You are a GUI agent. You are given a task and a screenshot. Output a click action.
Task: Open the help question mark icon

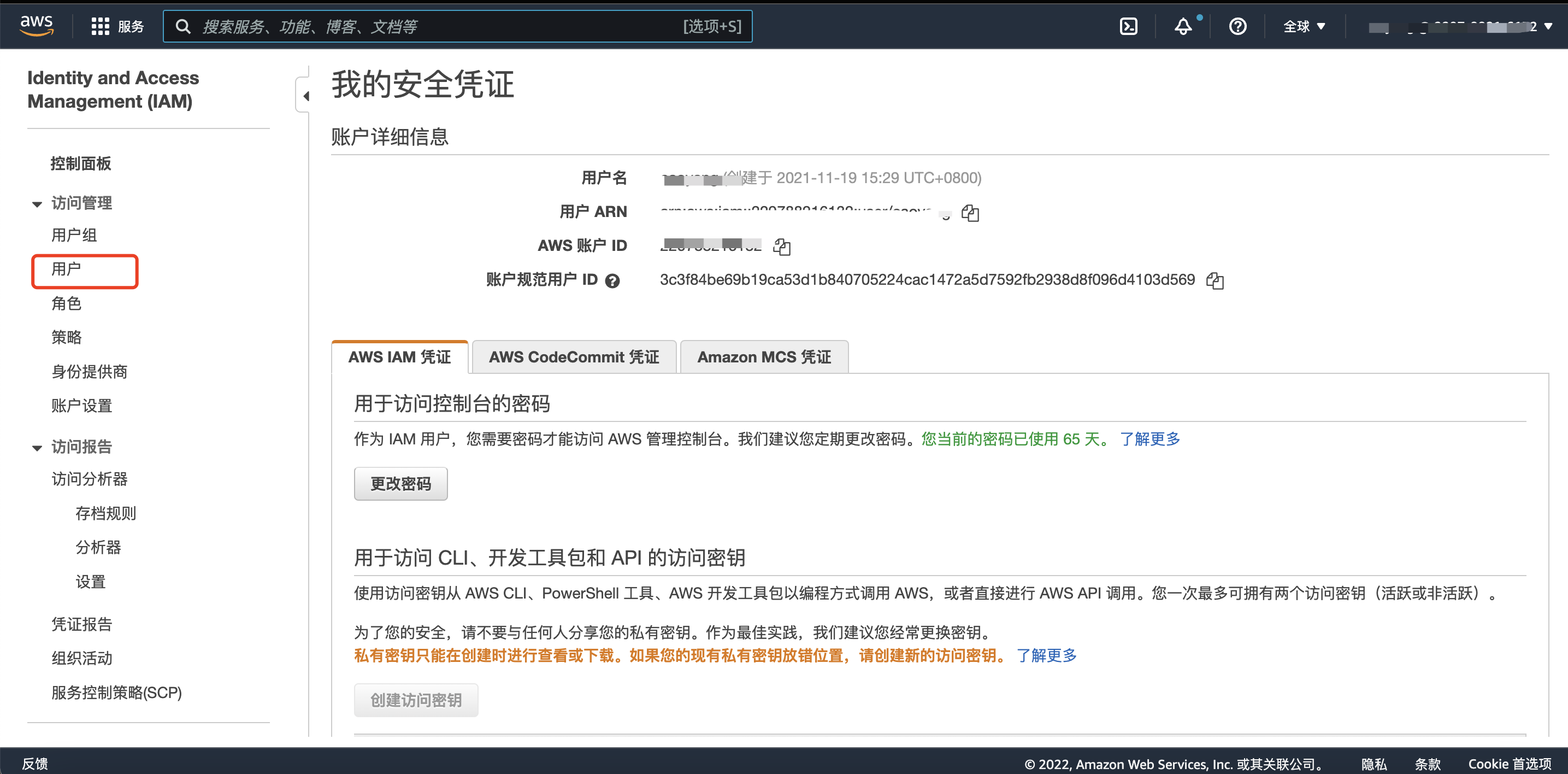pos(1237,26)
